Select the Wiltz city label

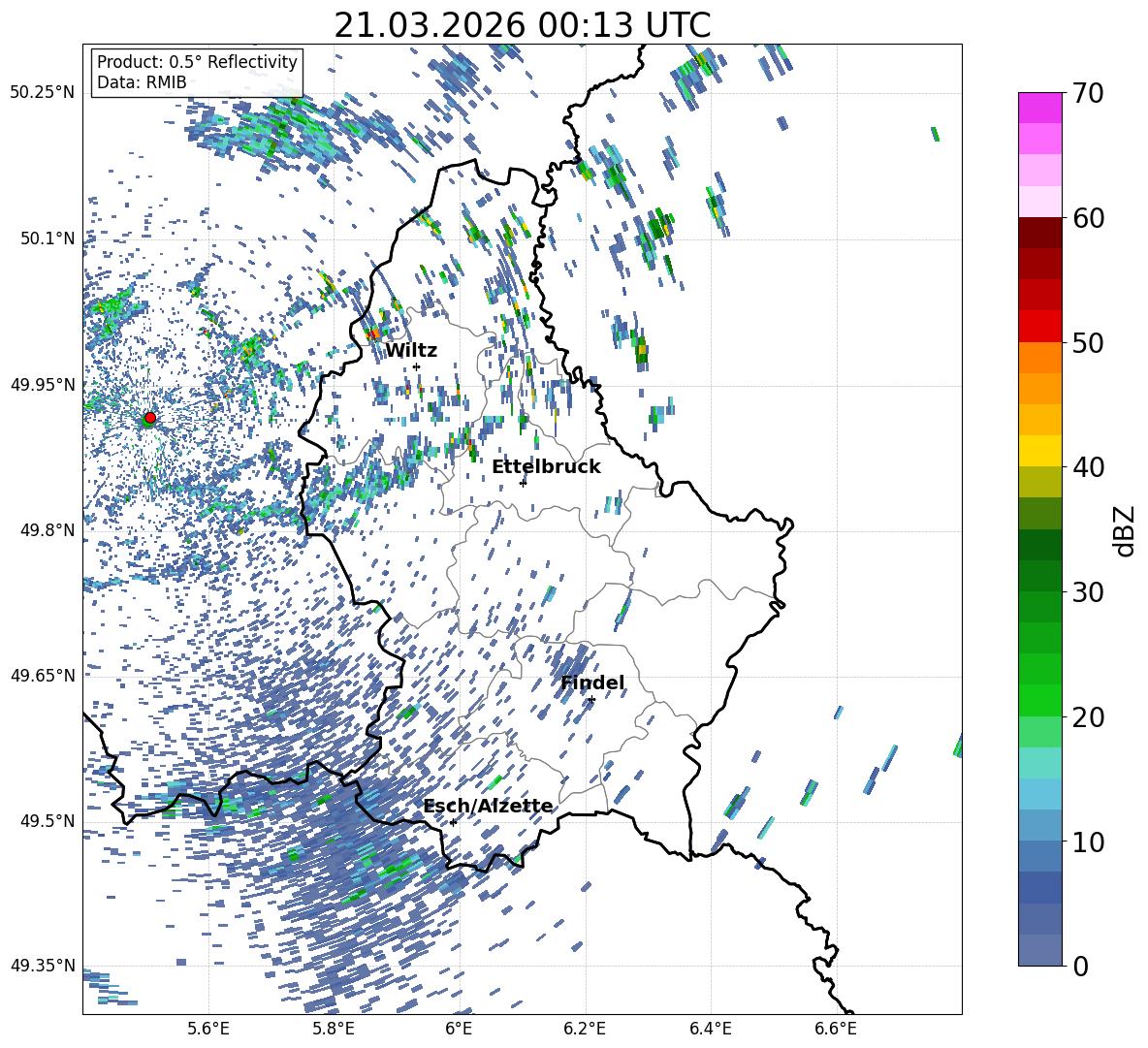[x=411, y=350]
